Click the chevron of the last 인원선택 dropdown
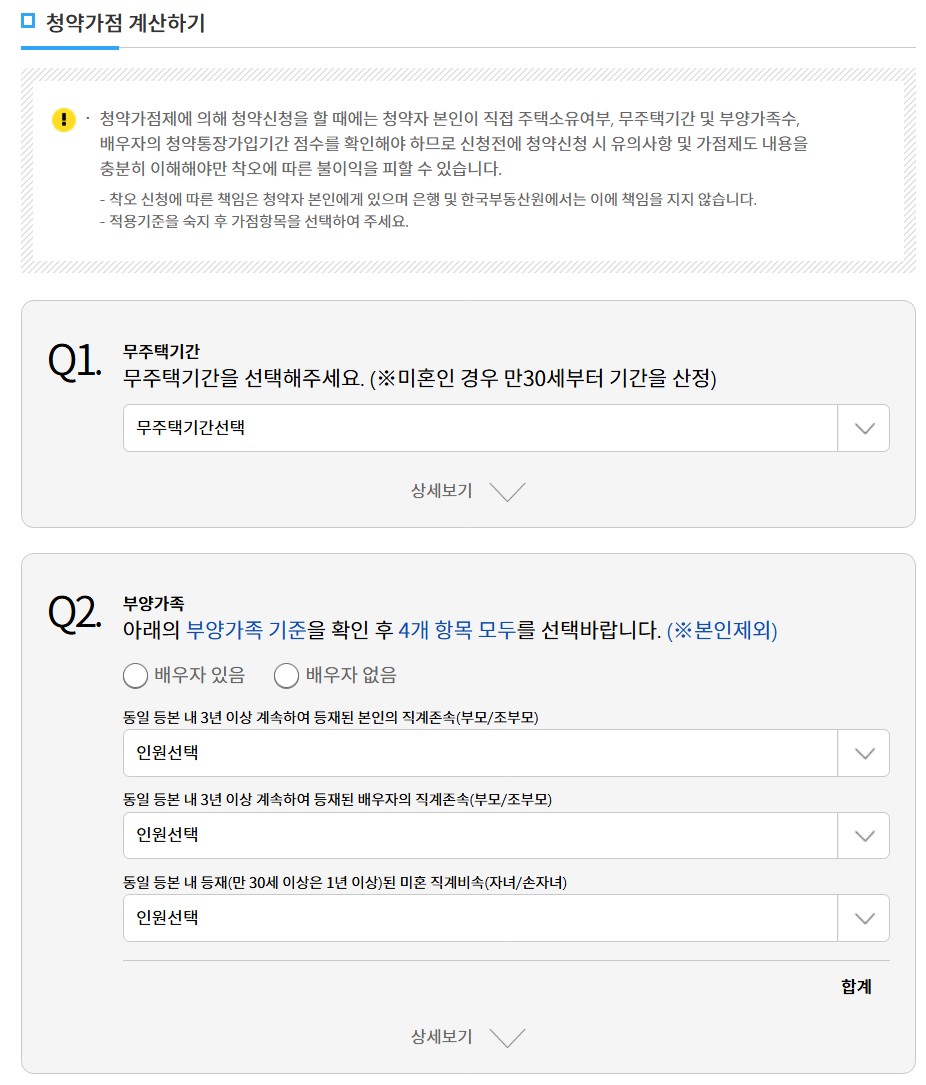926x1085 pixels. [863, 918]
